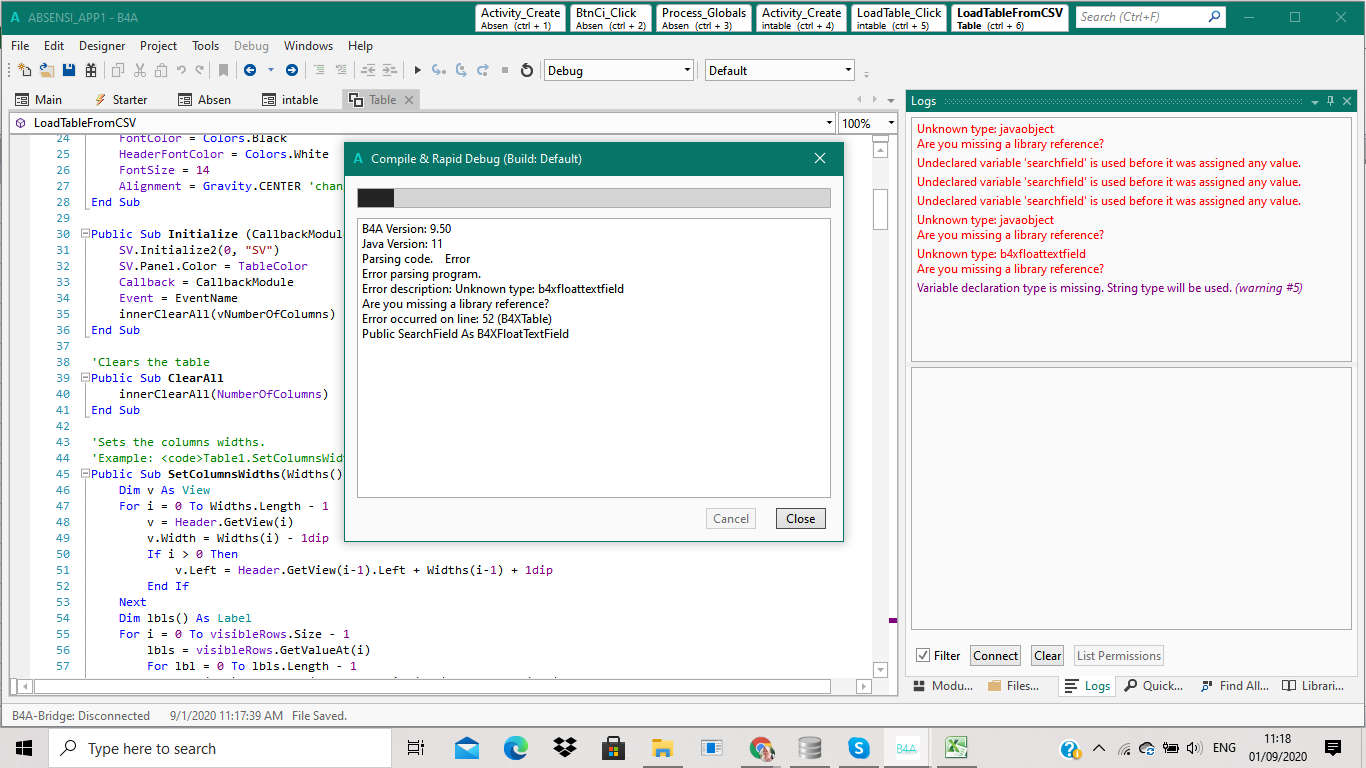This screenshot has width=1366, height=768.
Task: Open the back navigation history dropdown arrow
Action: coord(270,70)
